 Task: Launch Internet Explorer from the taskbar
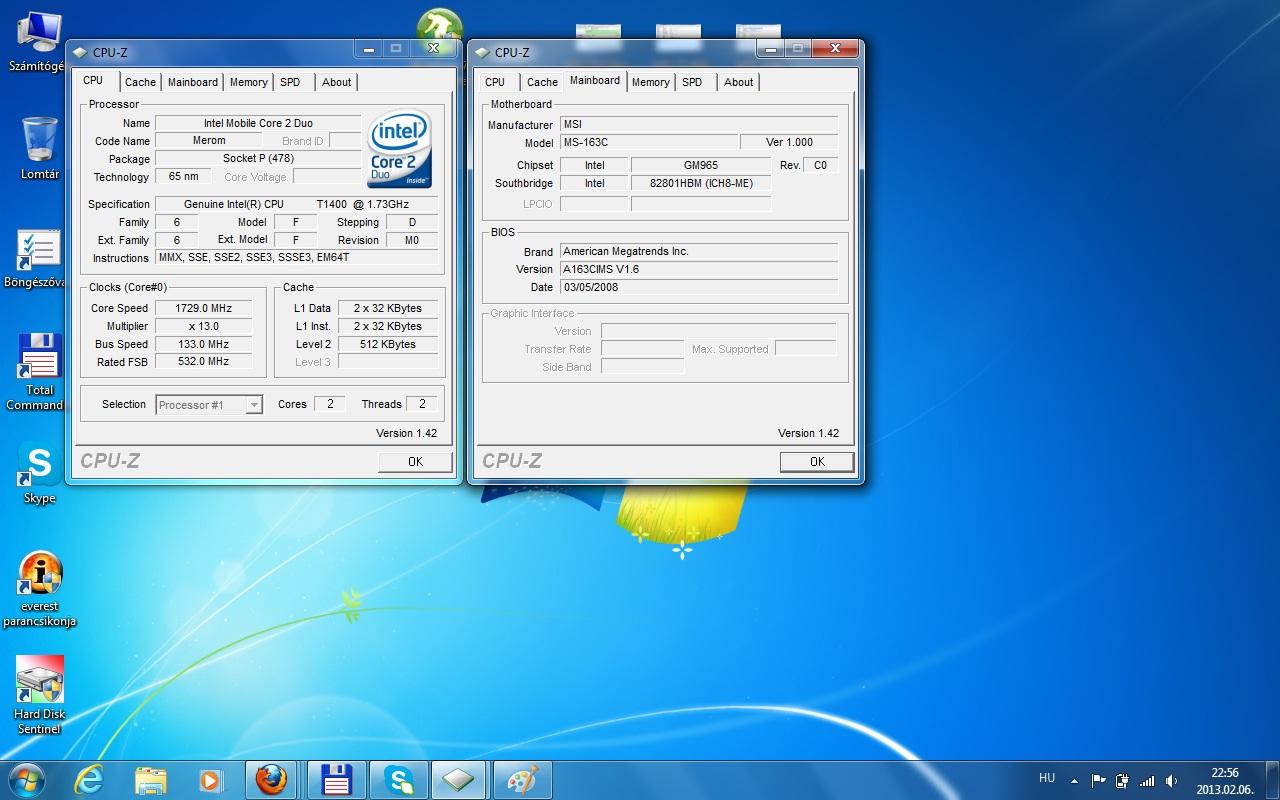pos(89,780)
